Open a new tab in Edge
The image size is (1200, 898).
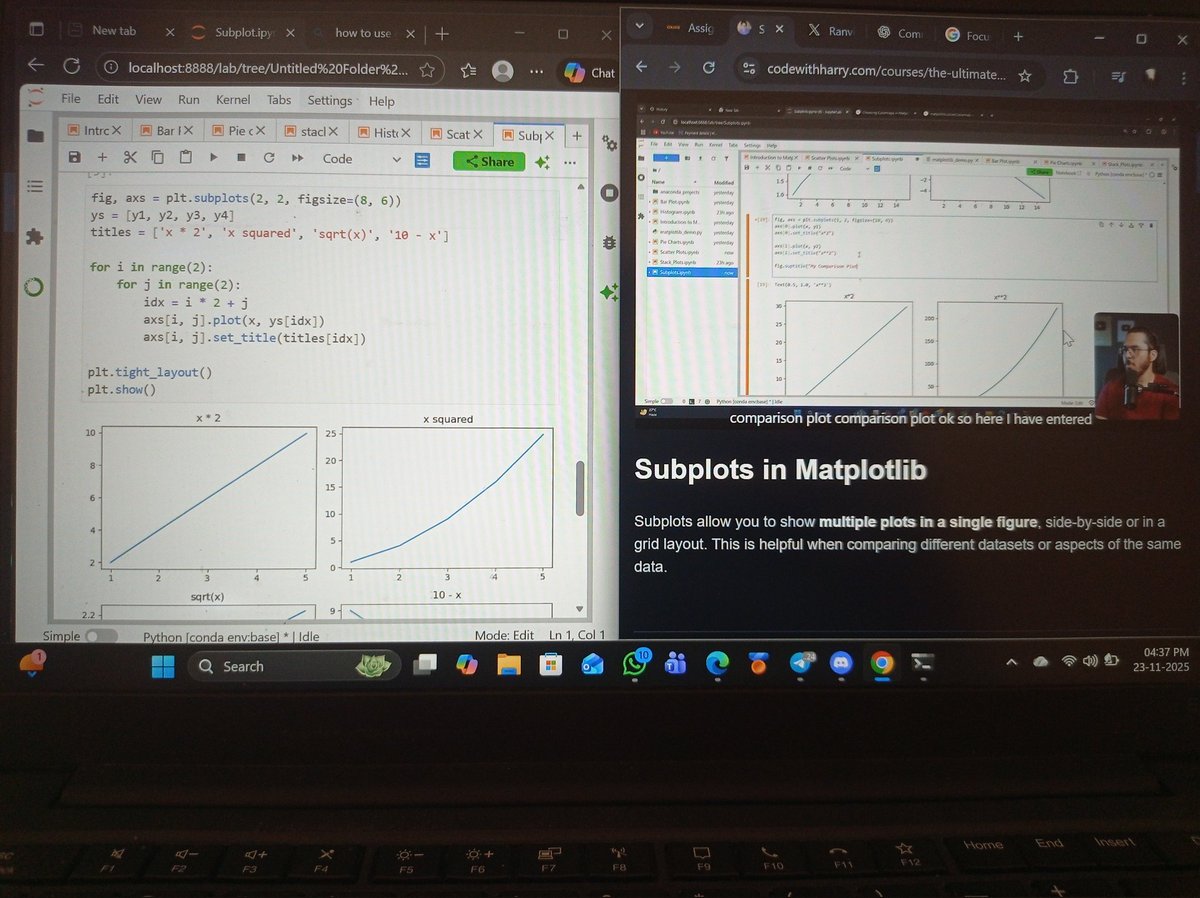pos(442,34)
